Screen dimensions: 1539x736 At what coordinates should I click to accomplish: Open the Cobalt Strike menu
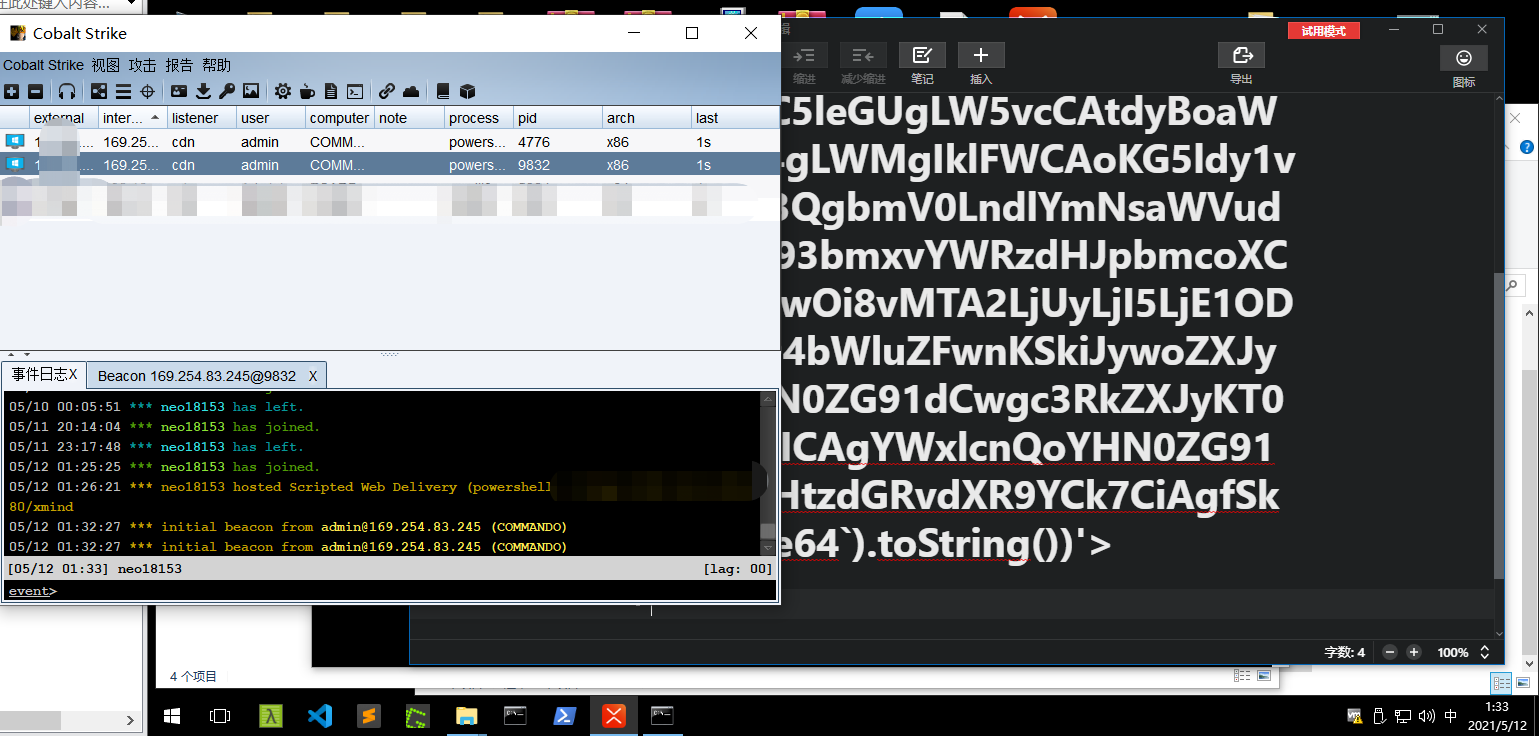click(43, 65)
